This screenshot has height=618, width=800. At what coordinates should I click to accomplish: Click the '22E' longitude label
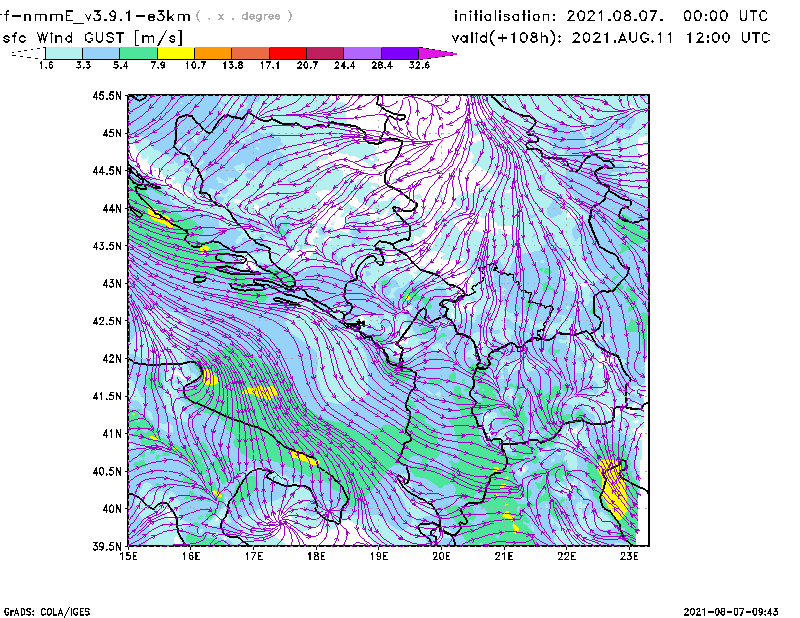coord(566,556)
